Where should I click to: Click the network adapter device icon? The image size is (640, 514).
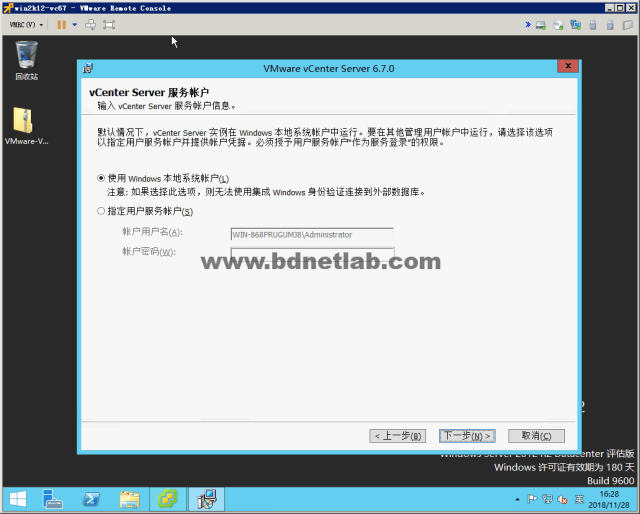coord(576,25)
